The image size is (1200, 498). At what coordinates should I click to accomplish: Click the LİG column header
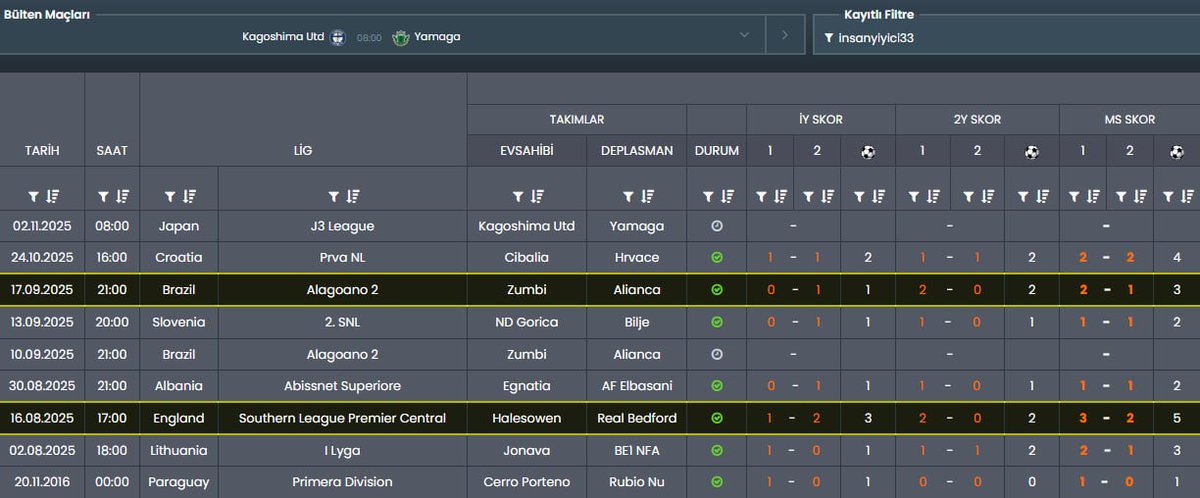coord(303,151)
